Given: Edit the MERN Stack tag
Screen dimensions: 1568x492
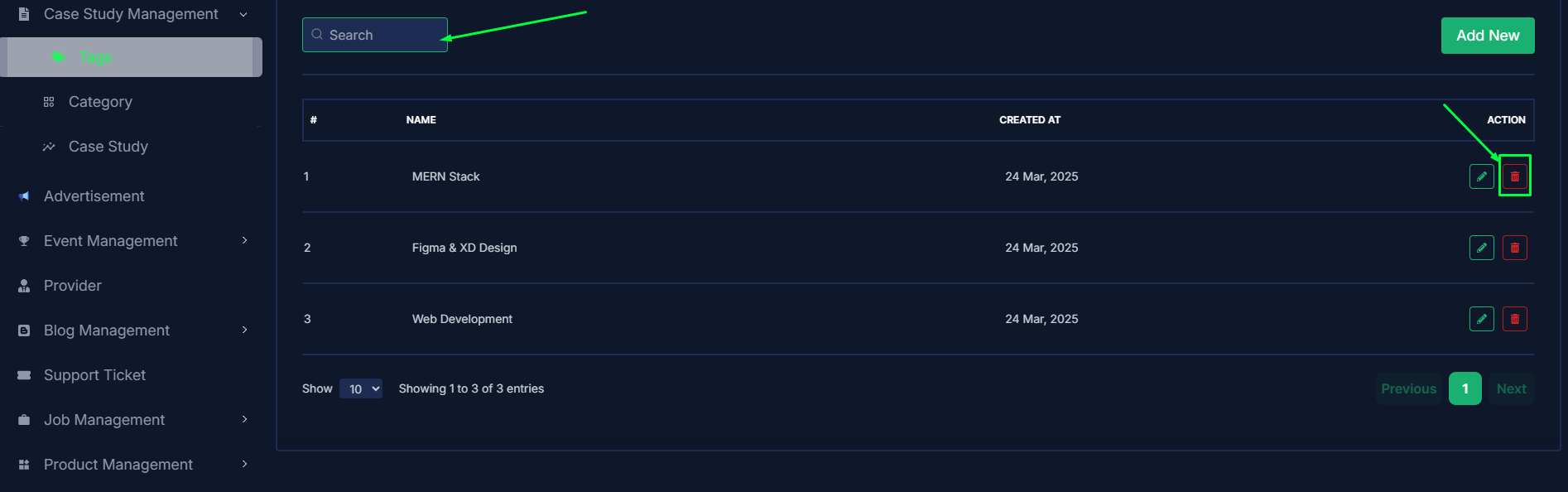Looking at the screenshot, I should (x=1481, y=176).
